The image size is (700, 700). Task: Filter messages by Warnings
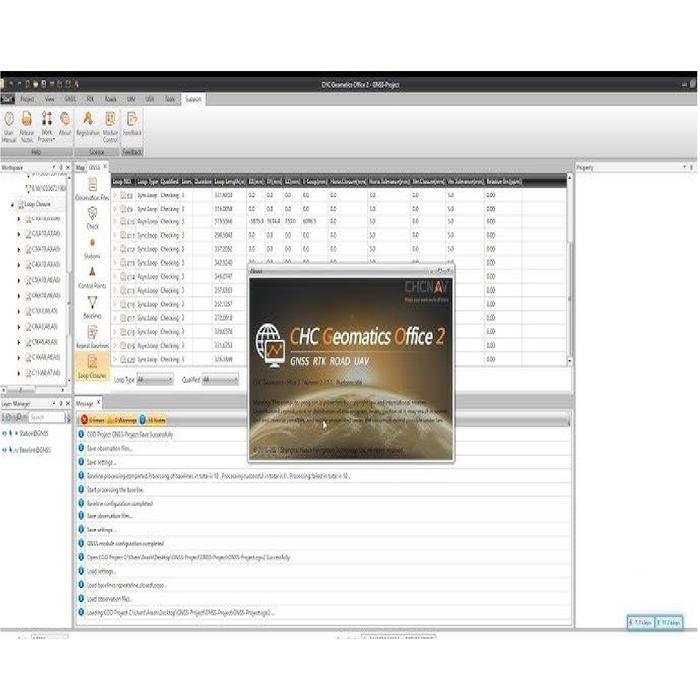[122, 420]
